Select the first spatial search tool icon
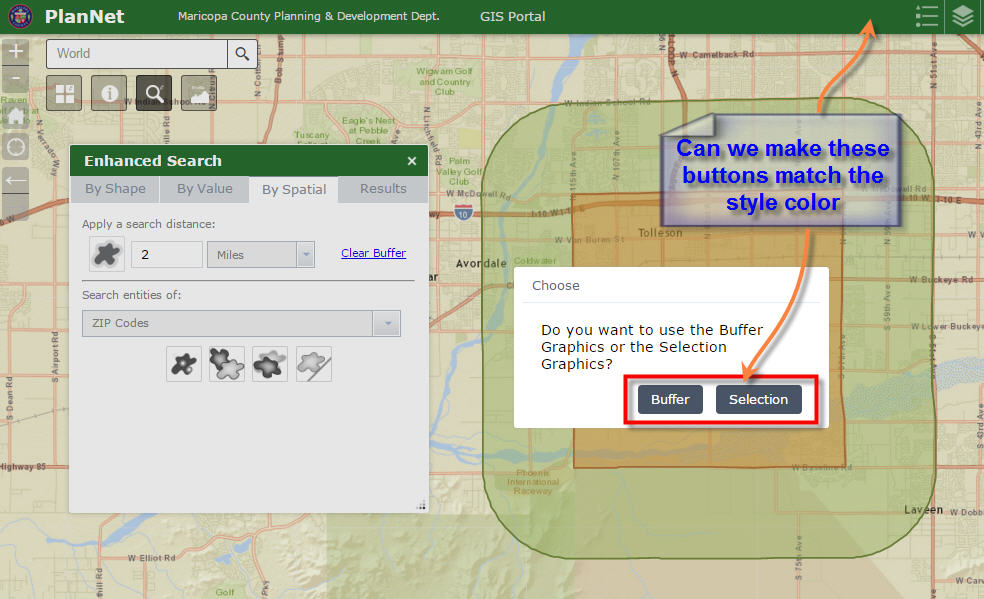 [184, 364]
